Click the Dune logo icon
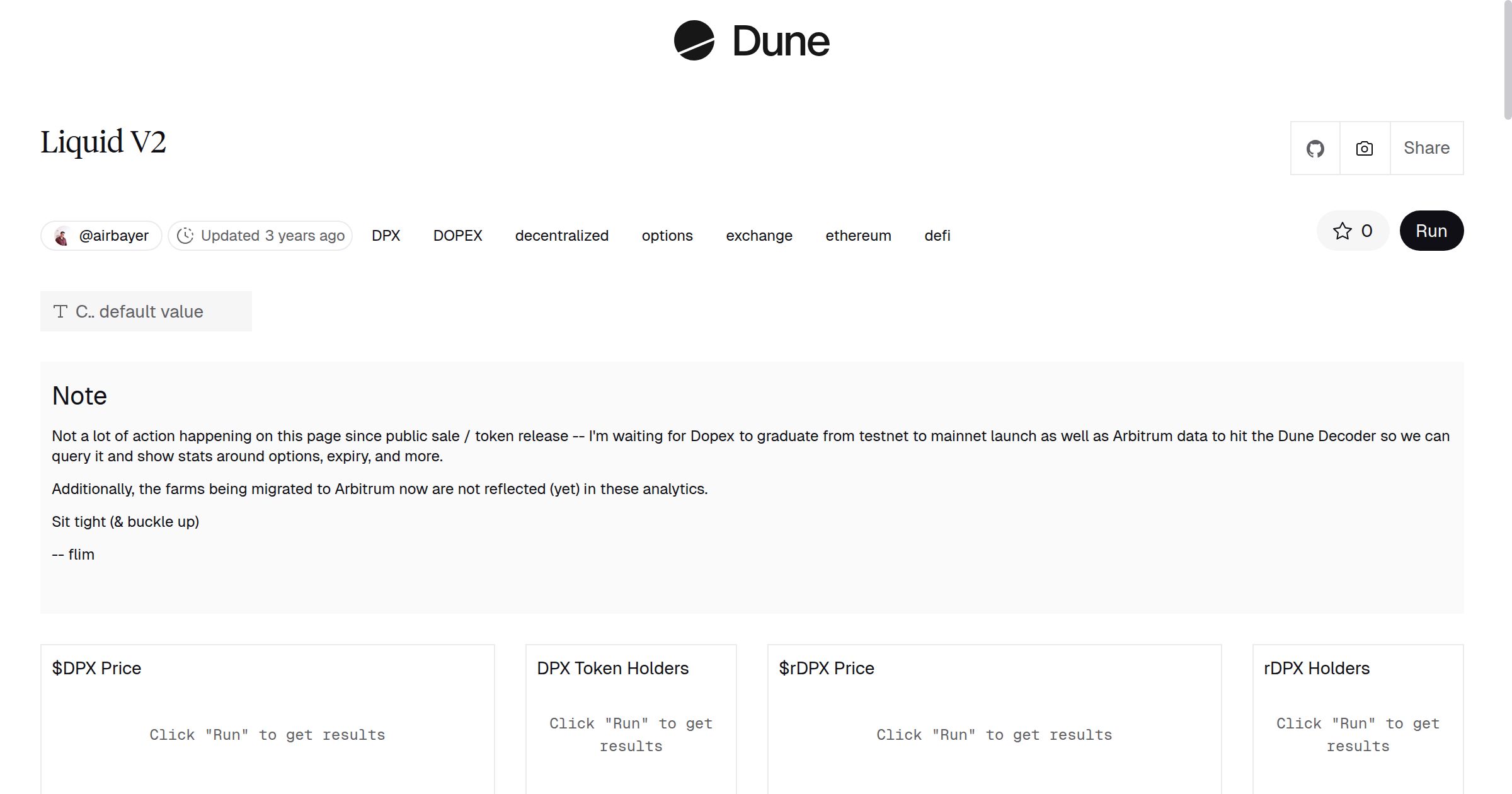 pos(694,40)
